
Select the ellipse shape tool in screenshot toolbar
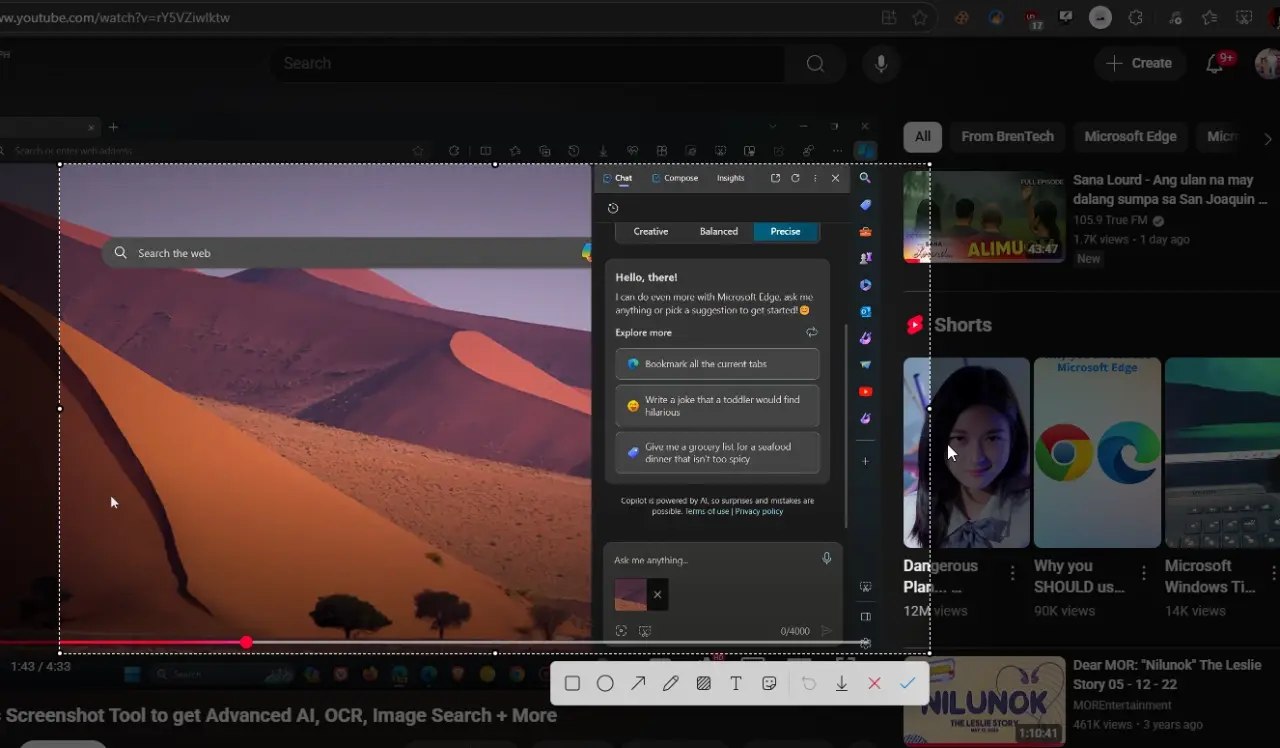pyautogui.click(x=605, y=683)
